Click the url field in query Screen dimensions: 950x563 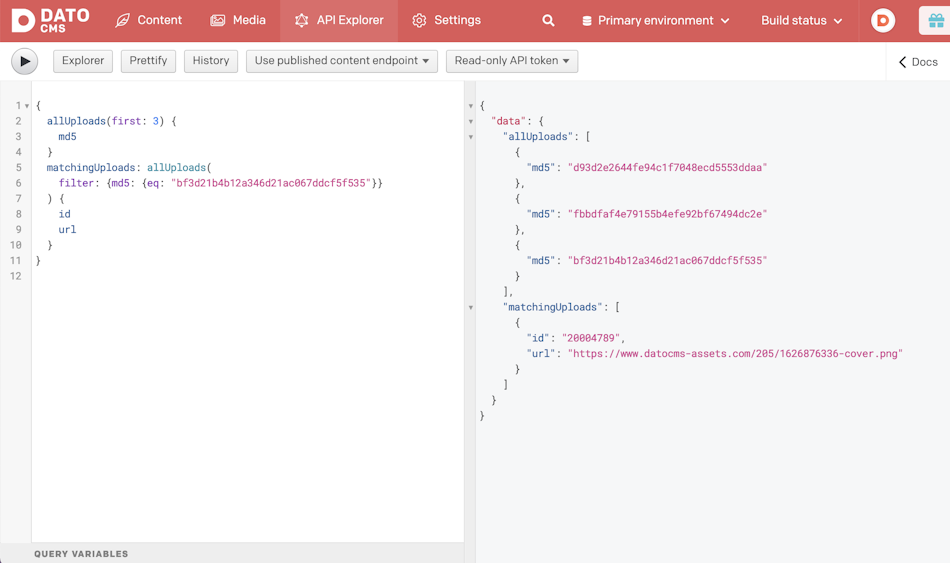[67, 230]
